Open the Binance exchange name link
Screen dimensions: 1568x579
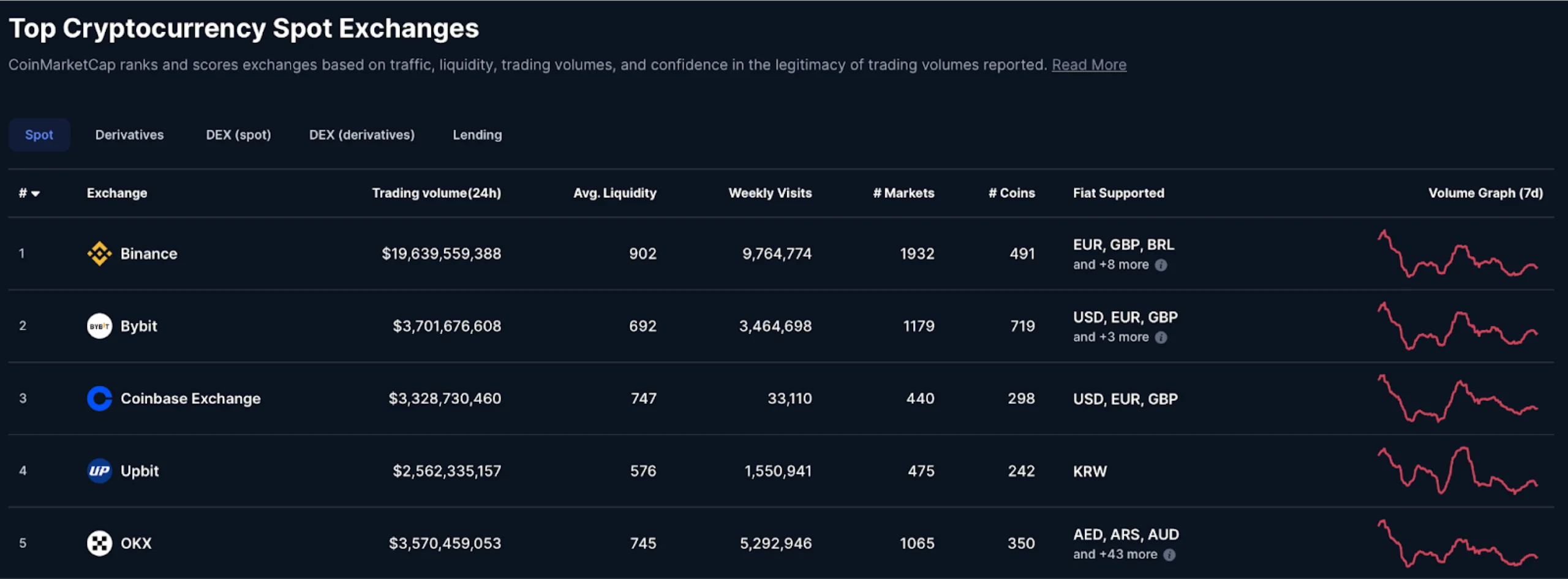[x=149, y=254]
